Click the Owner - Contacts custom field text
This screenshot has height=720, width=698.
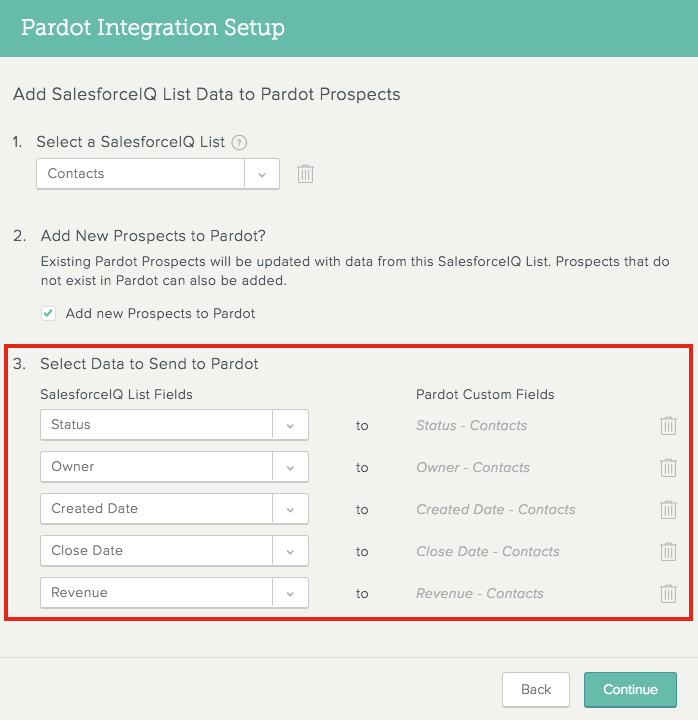(473, 467)
